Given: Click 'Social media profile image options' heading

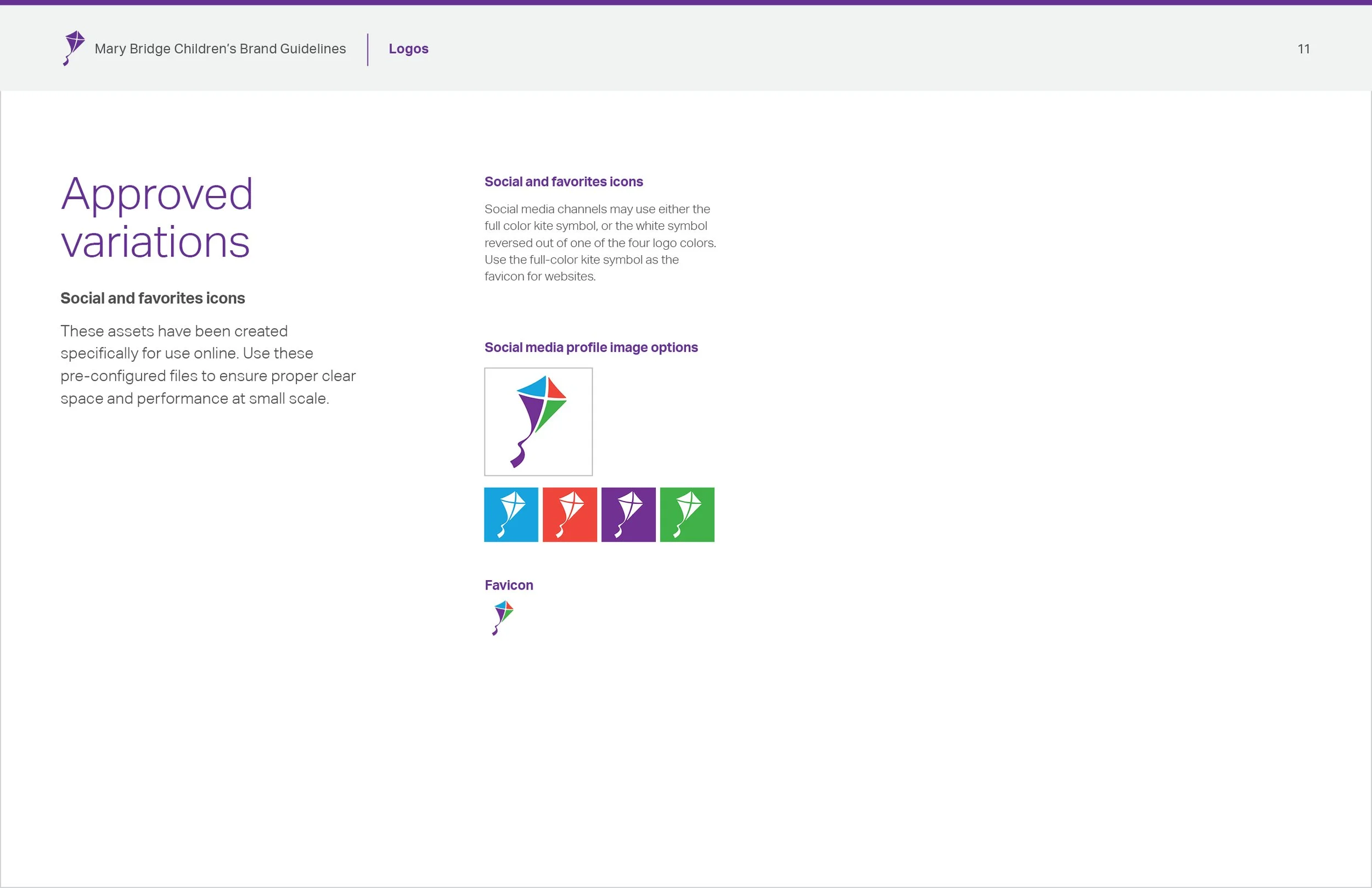Looking at the screenshot, I should click(x=591, y=347).
